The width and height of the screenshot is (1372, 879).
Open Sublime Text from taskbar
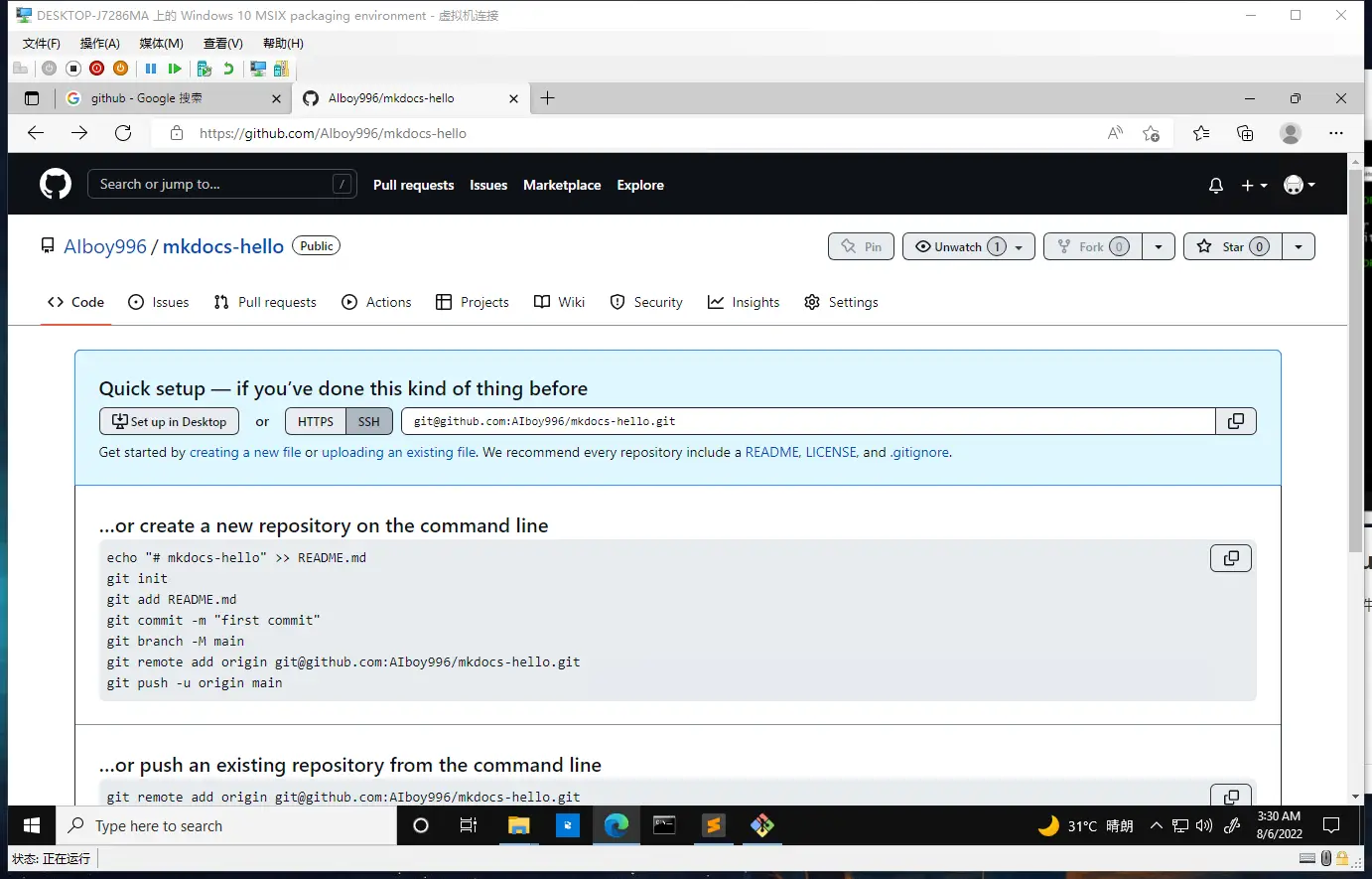point(713,825)
